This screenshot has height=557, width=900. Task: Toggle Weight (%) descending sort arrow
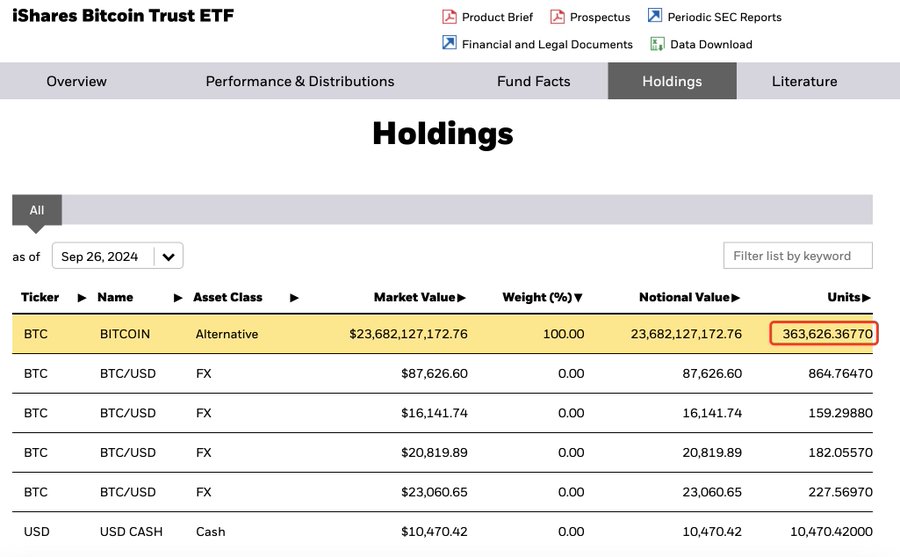click(x=578, y=297)
